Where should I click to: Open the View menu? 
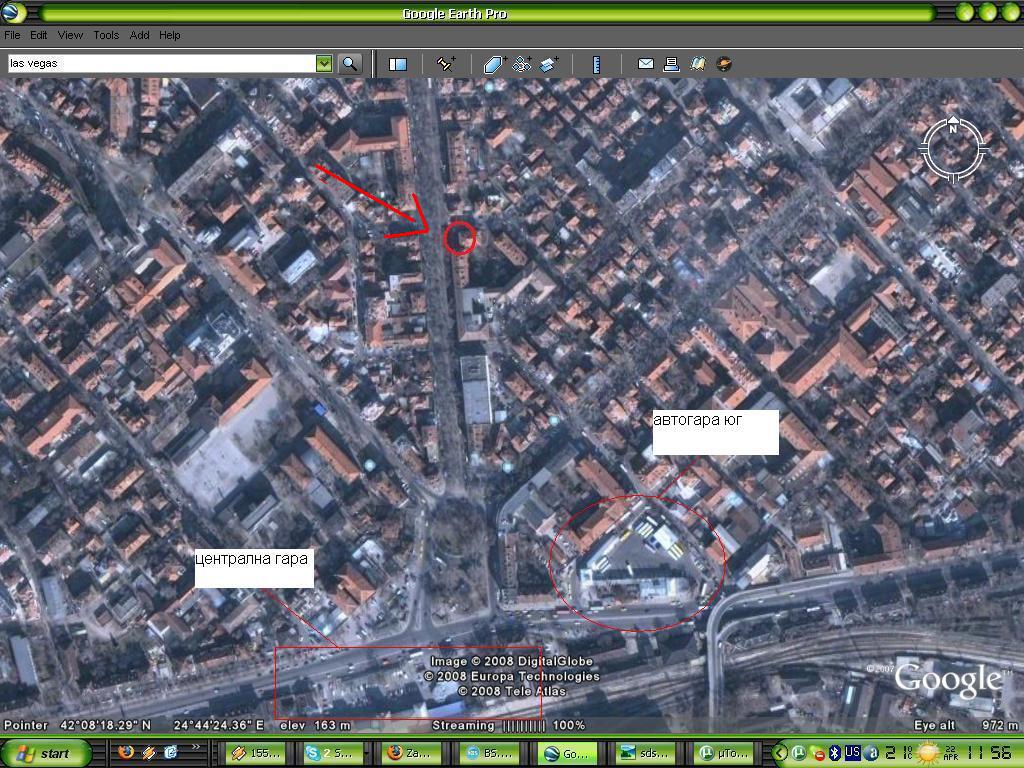coord(70,35)
